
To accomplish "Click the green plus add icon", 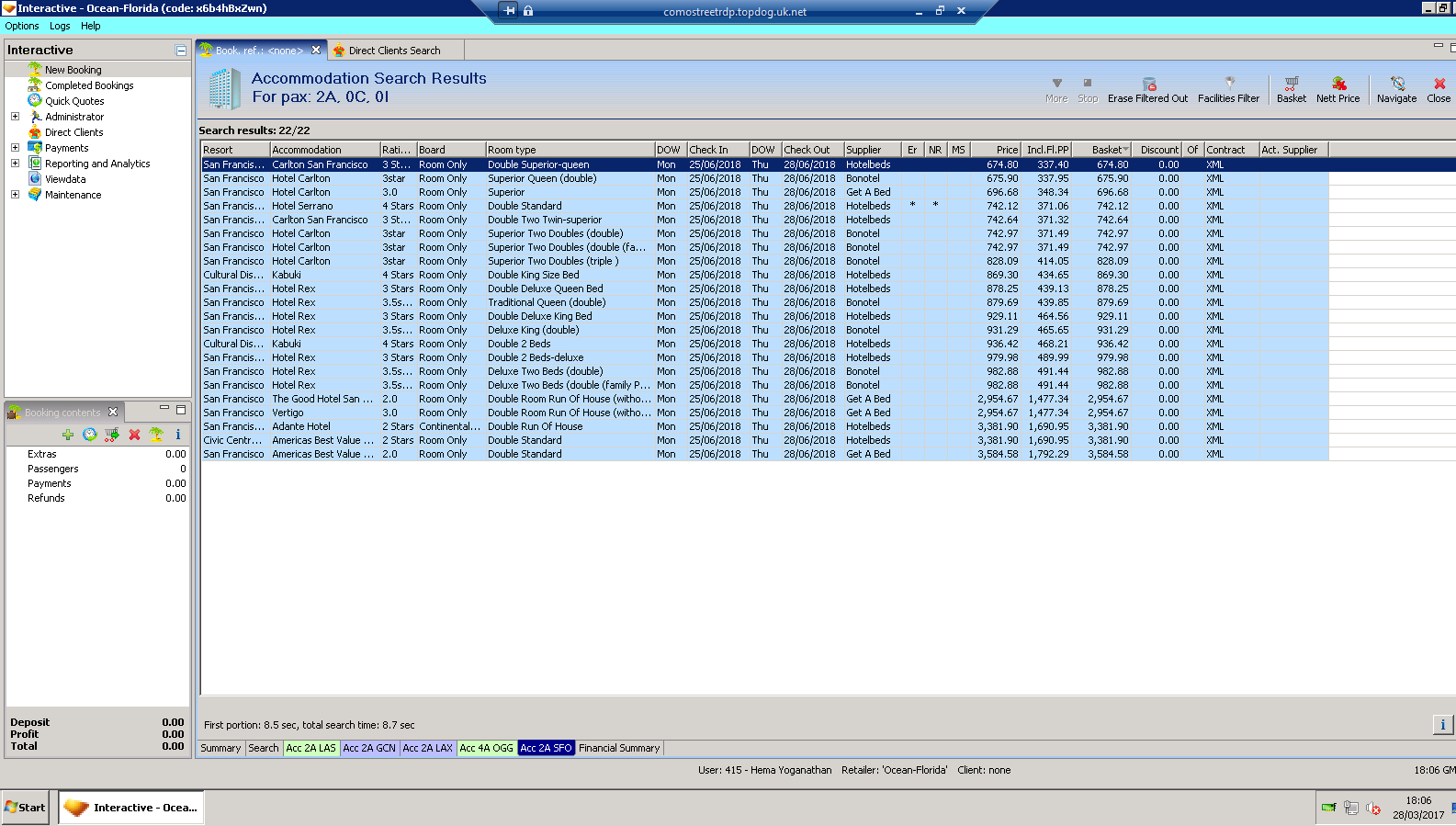I will click(x=68, y=435).
